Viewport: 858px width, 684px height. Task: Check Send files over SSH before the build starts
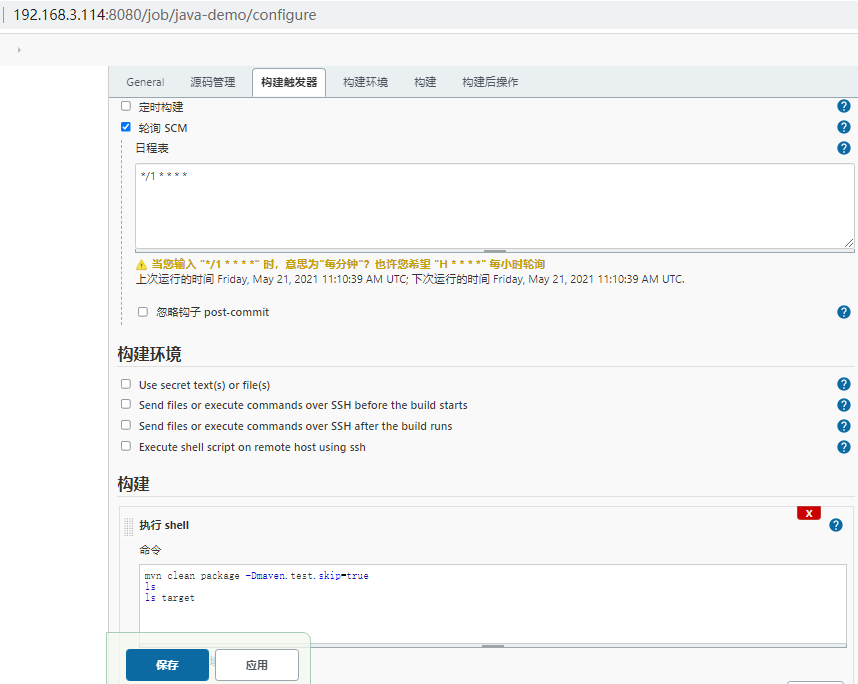pyautogui.click(x=126, y=404)
